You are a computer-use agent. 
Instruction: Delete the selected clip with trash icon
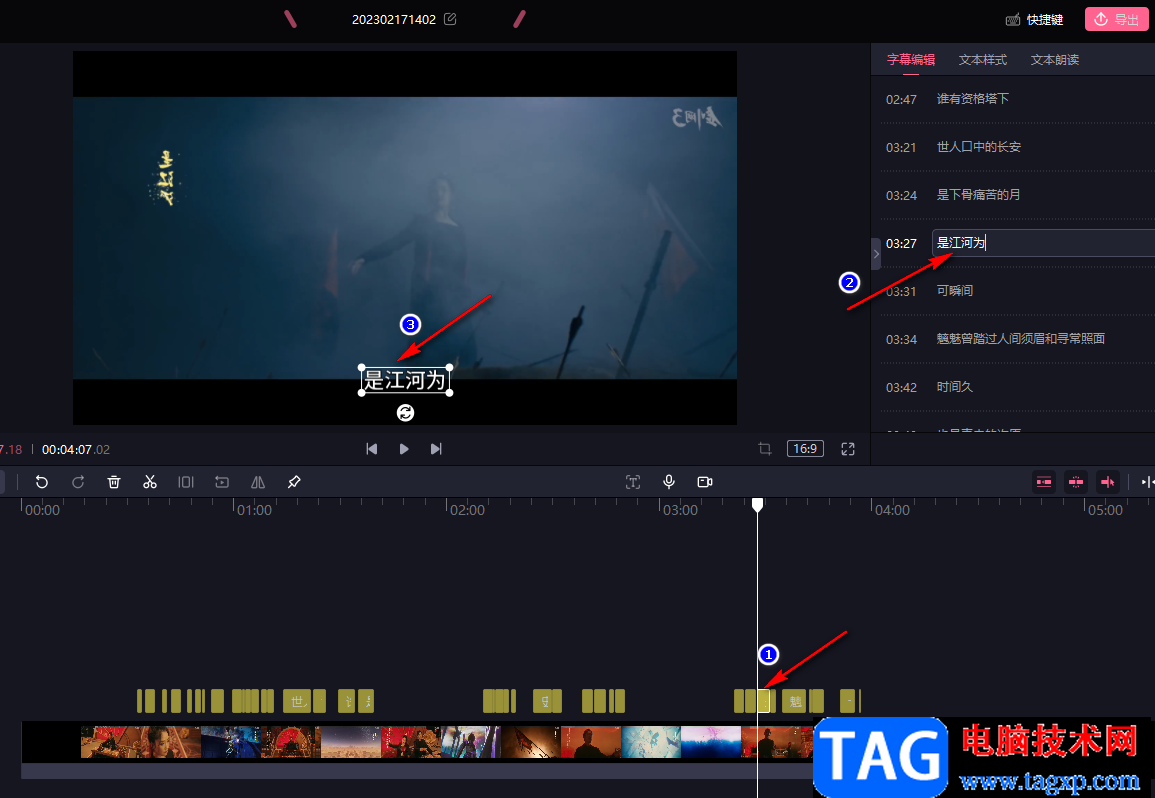114,482
